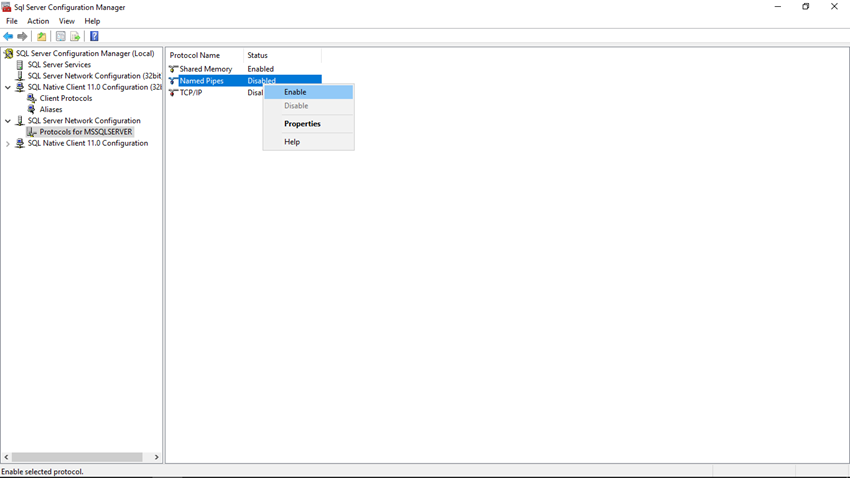
Task: Click the Named Pipes protocol icon
Action: coord(173,81)
